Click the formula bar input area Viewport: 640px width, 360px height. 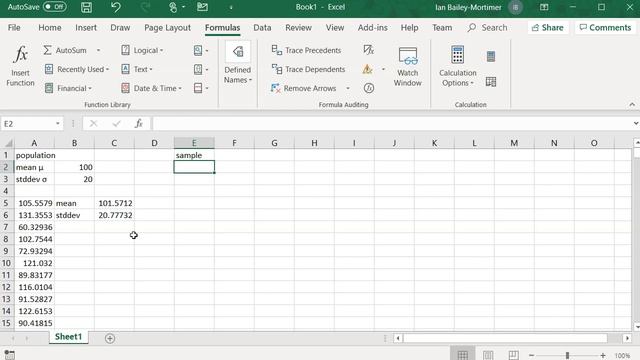pos(391,124)
